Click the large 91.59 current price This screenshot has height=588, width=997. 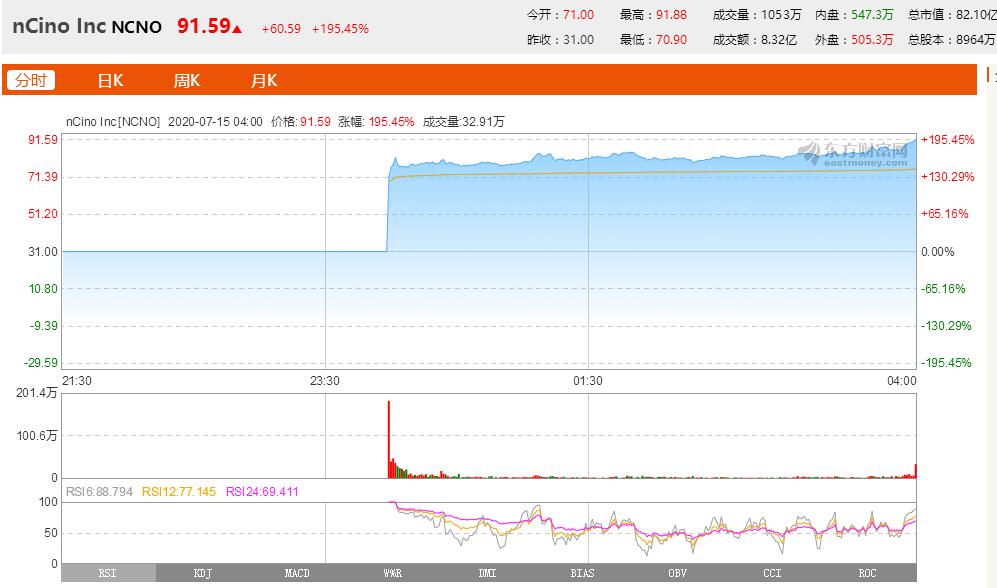pyautogui.click(x=204, y=25)
